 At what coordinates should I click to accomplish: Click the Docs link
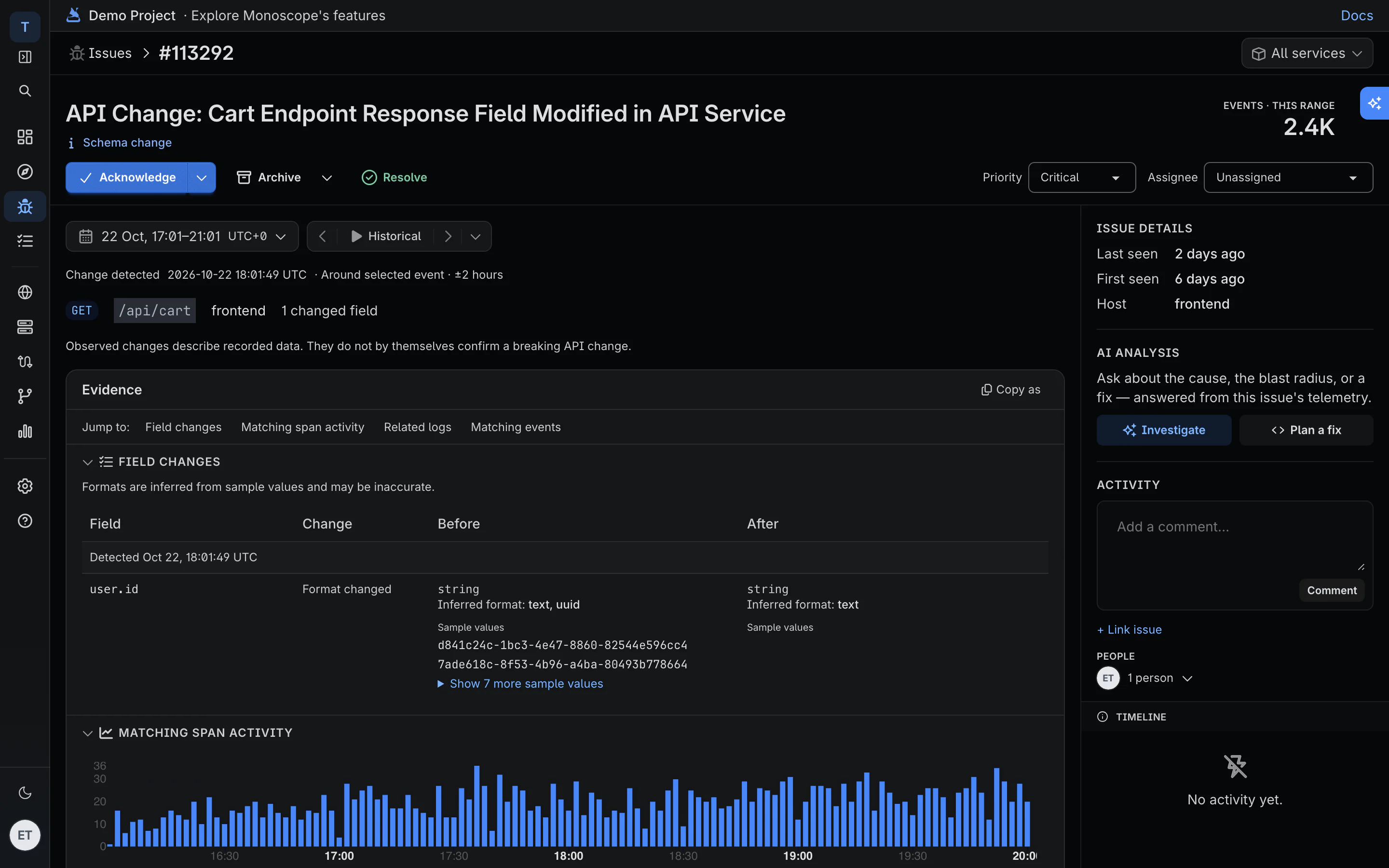(x=1356, y=15)
